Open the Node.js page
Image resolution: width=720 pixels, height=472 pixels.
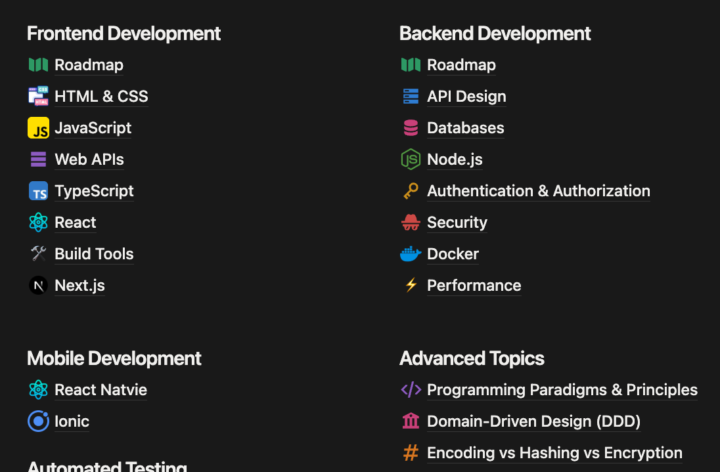[x=455, y=159]
